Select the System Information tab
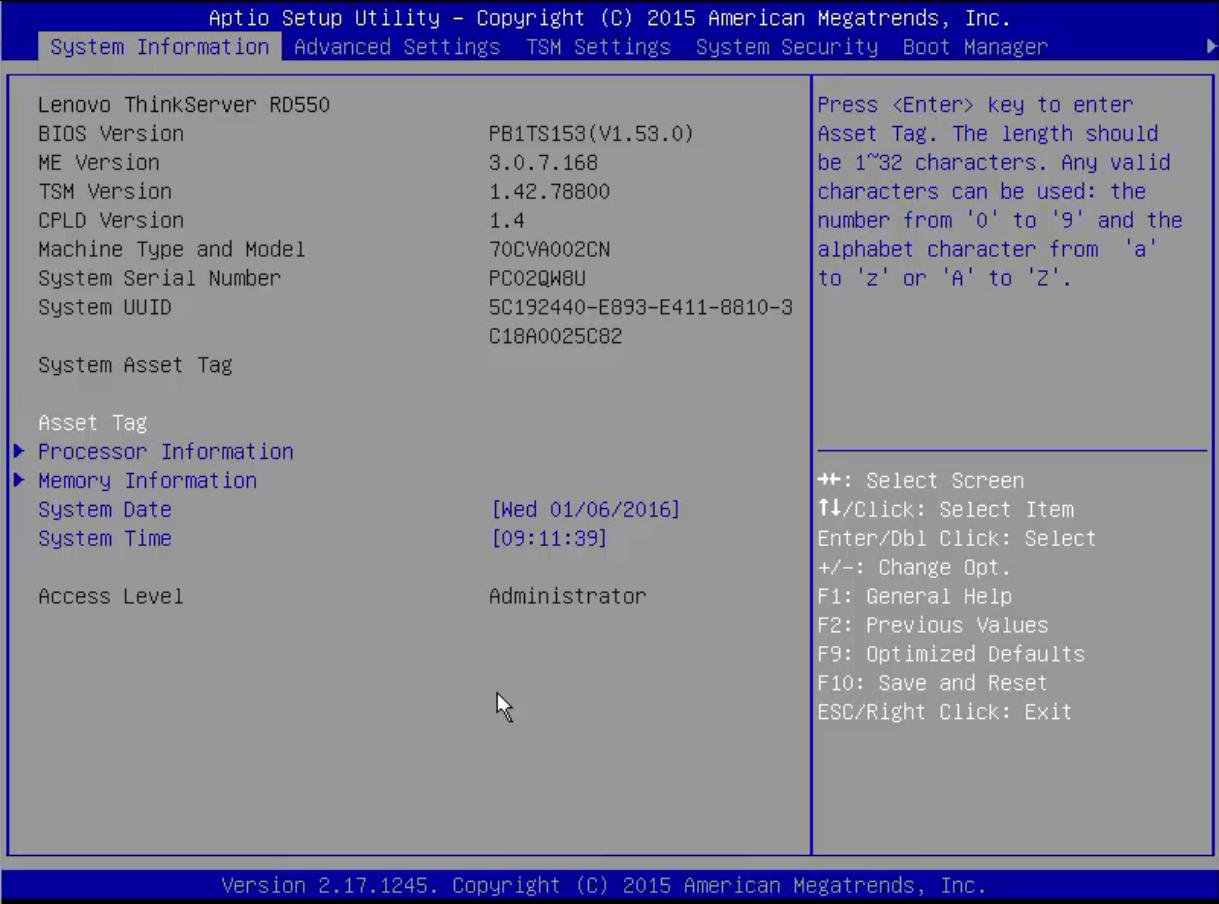 [160, 47]
